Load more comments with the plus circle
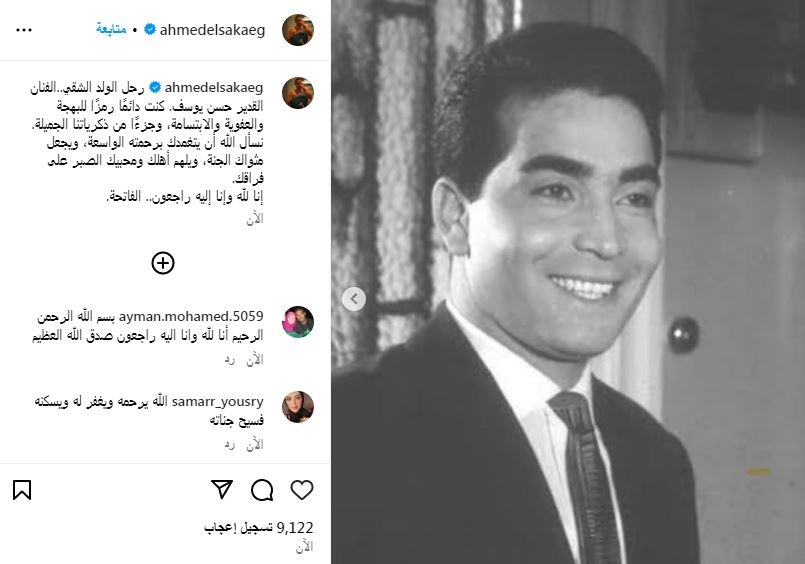The width and height of the screenshot is (805, 564). pyautogui.click(x=163, y=263)
